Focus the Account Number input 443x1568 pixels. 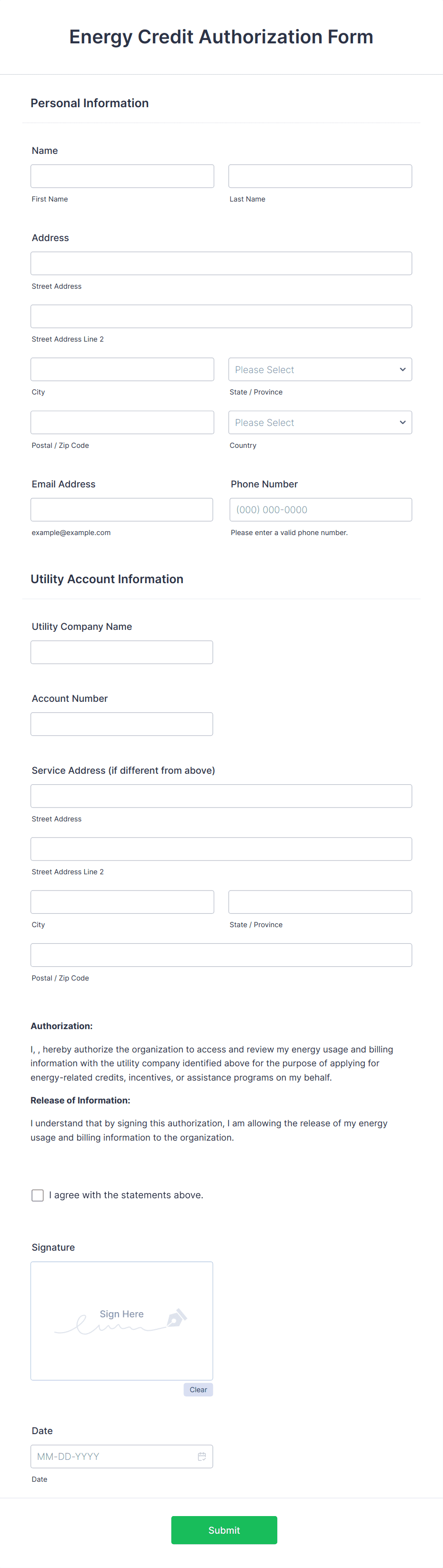pos(121,724)
